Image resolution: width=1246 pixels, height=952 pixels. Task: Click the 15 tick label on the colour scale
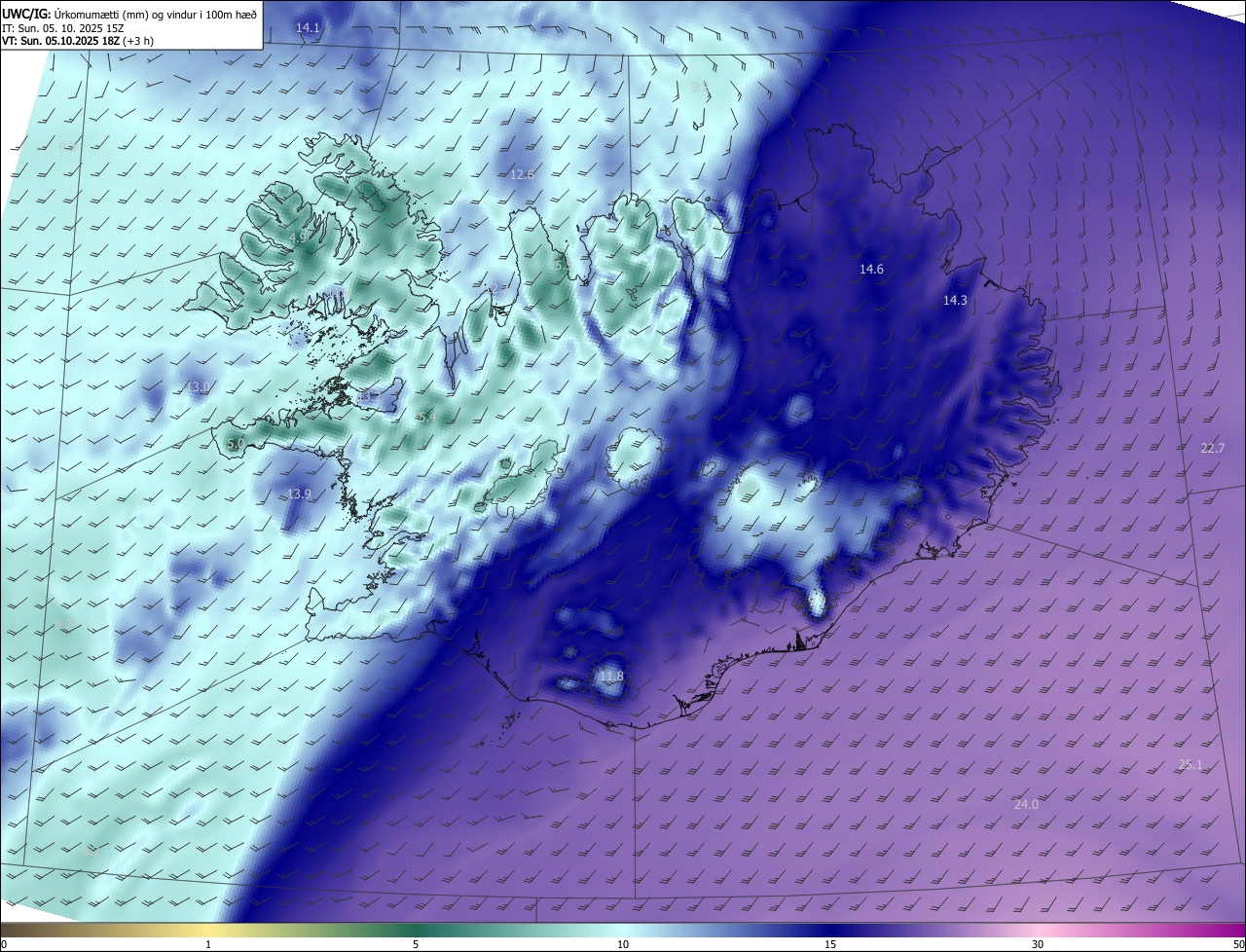[x=830, y=944]
